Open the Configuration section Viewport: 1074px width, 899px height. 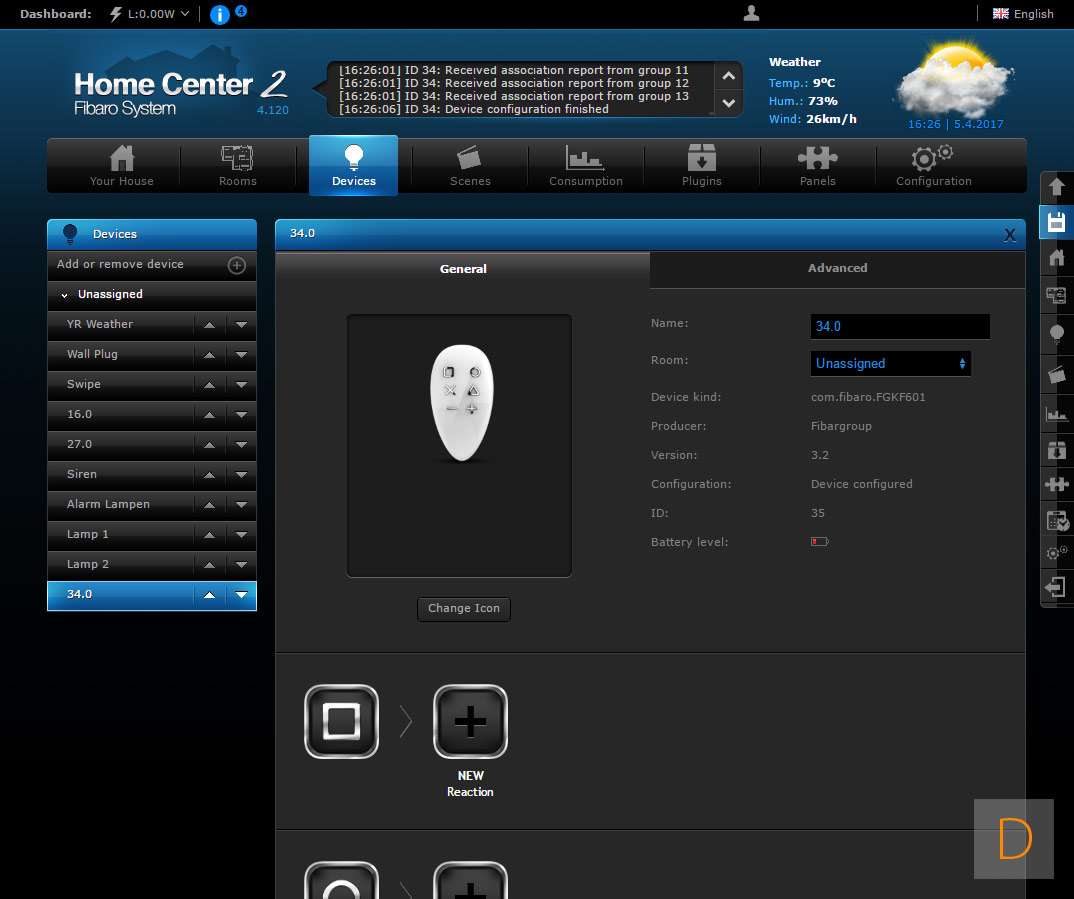pos(934,166)
